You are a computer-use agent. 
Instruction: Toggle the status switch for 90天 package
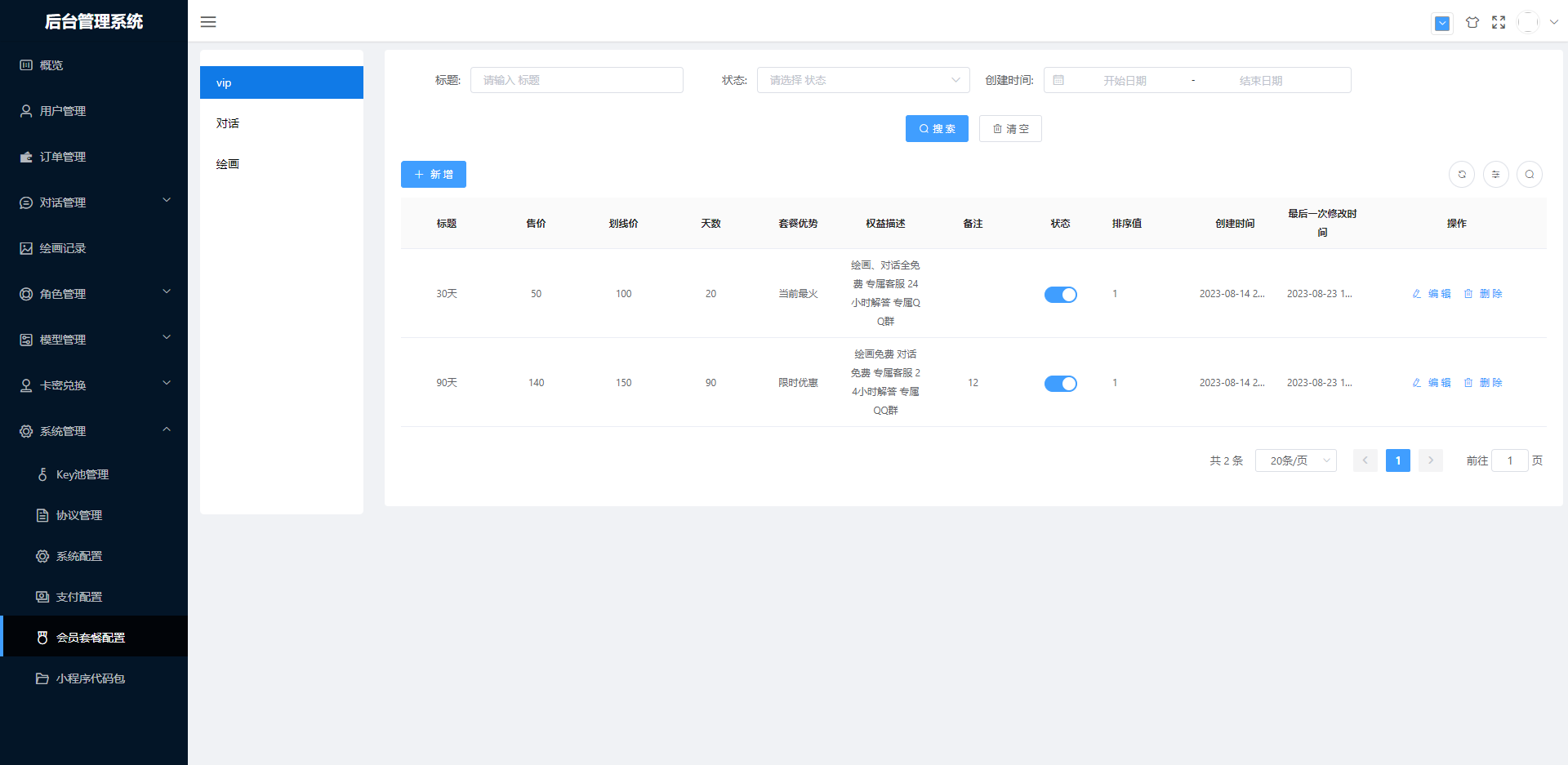1060,384
